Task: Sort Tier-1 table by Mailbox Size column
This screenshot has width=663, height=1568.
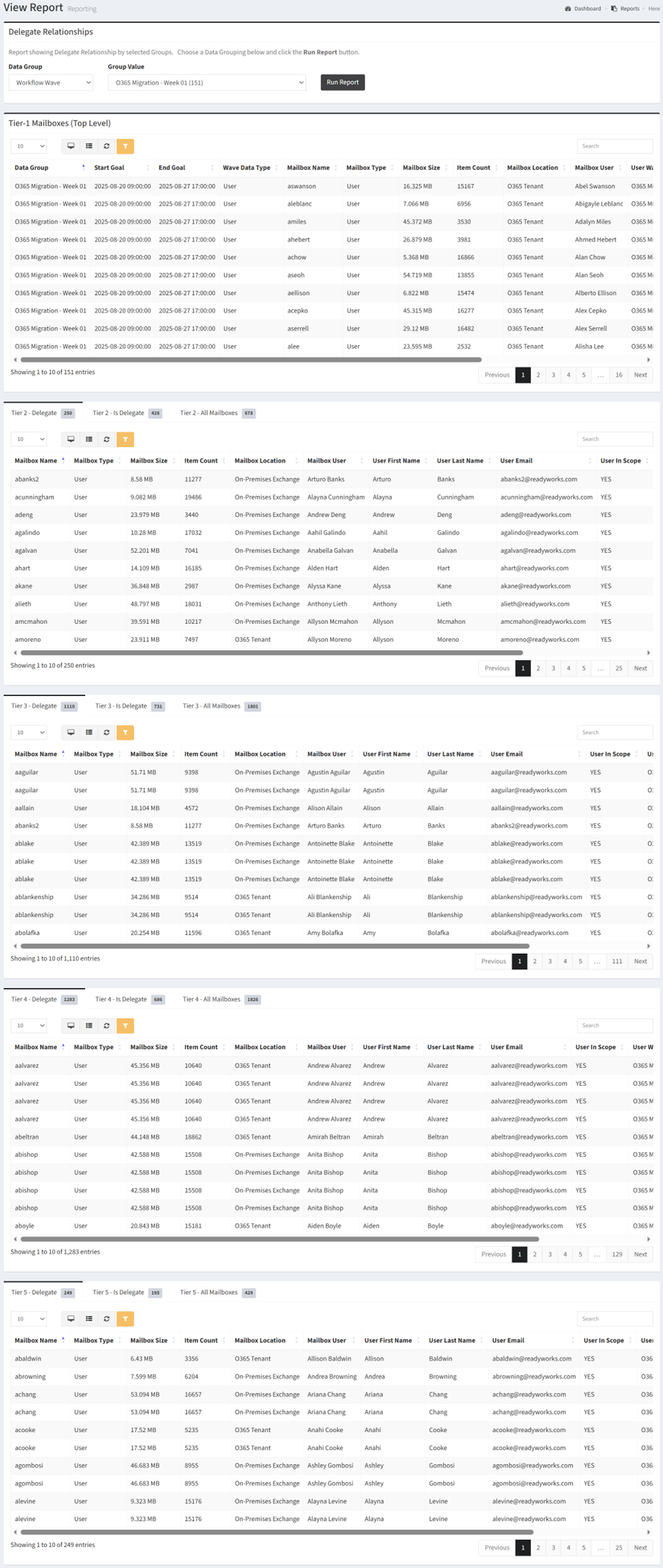Action: pyautogui.click(x=421, y=168)
